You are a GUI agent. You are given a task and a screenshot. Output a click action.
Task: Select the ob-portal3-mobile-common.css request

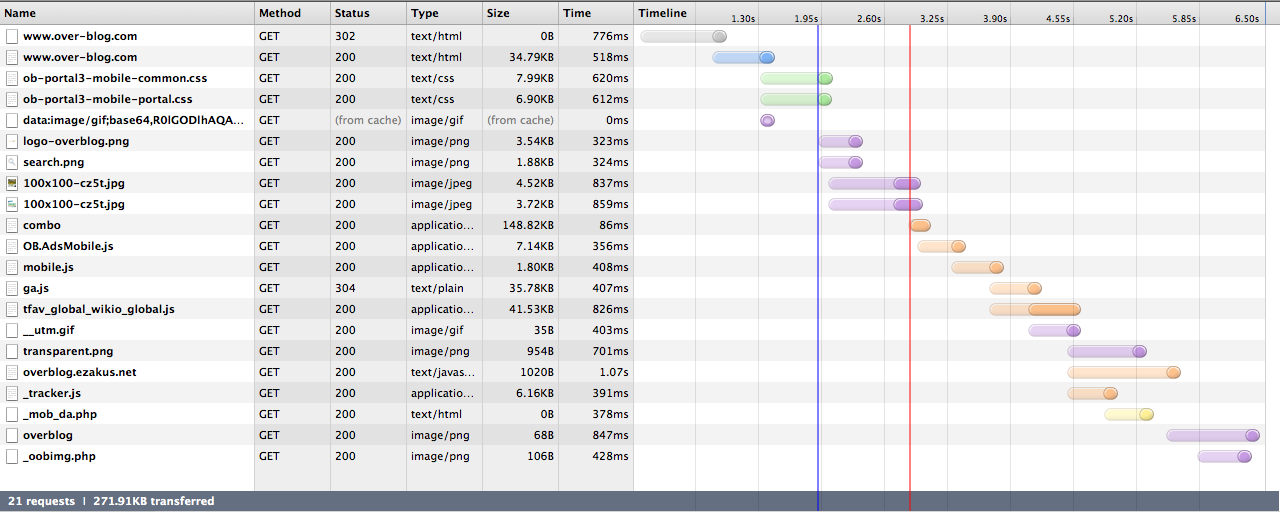click(115, 78)
